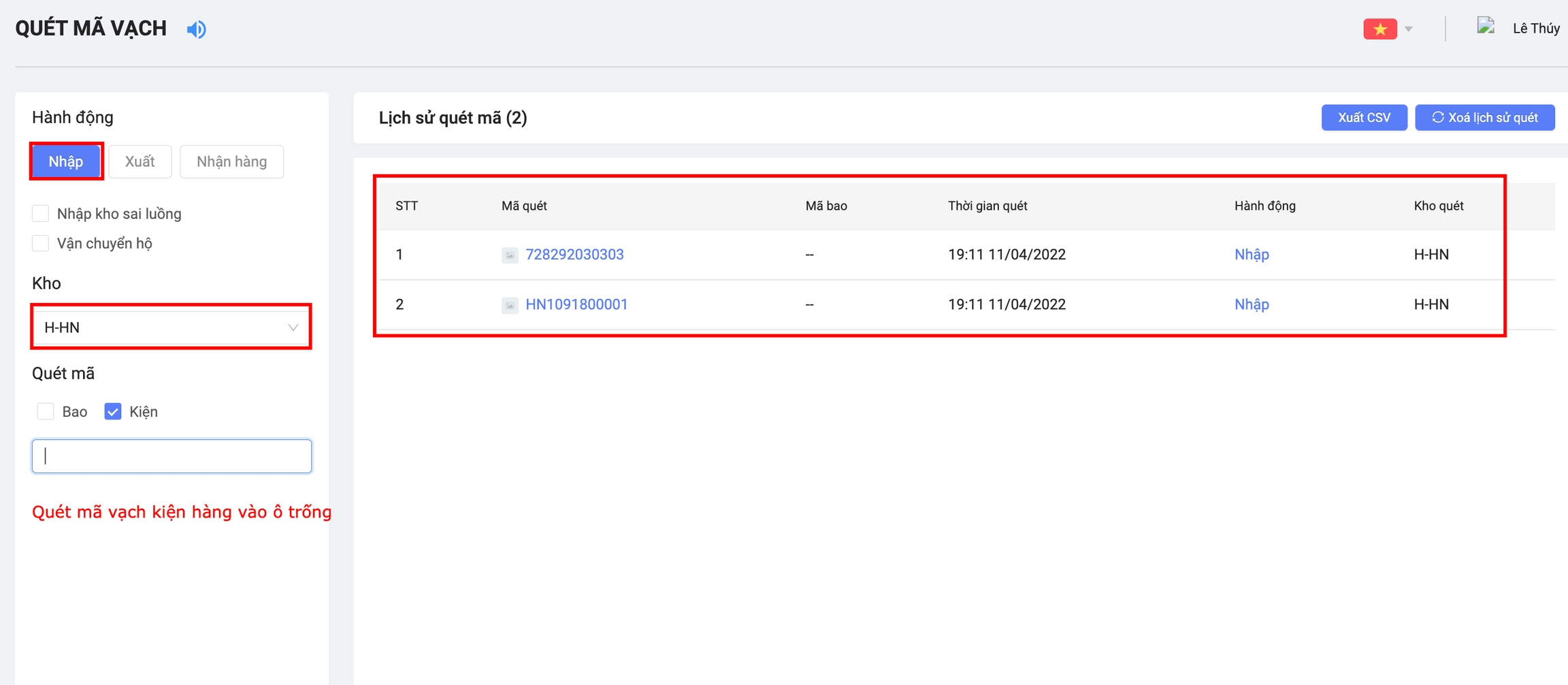Enable Nhập kho sai luồng checkbox
Screen dimensions: 1568x685
41,214
